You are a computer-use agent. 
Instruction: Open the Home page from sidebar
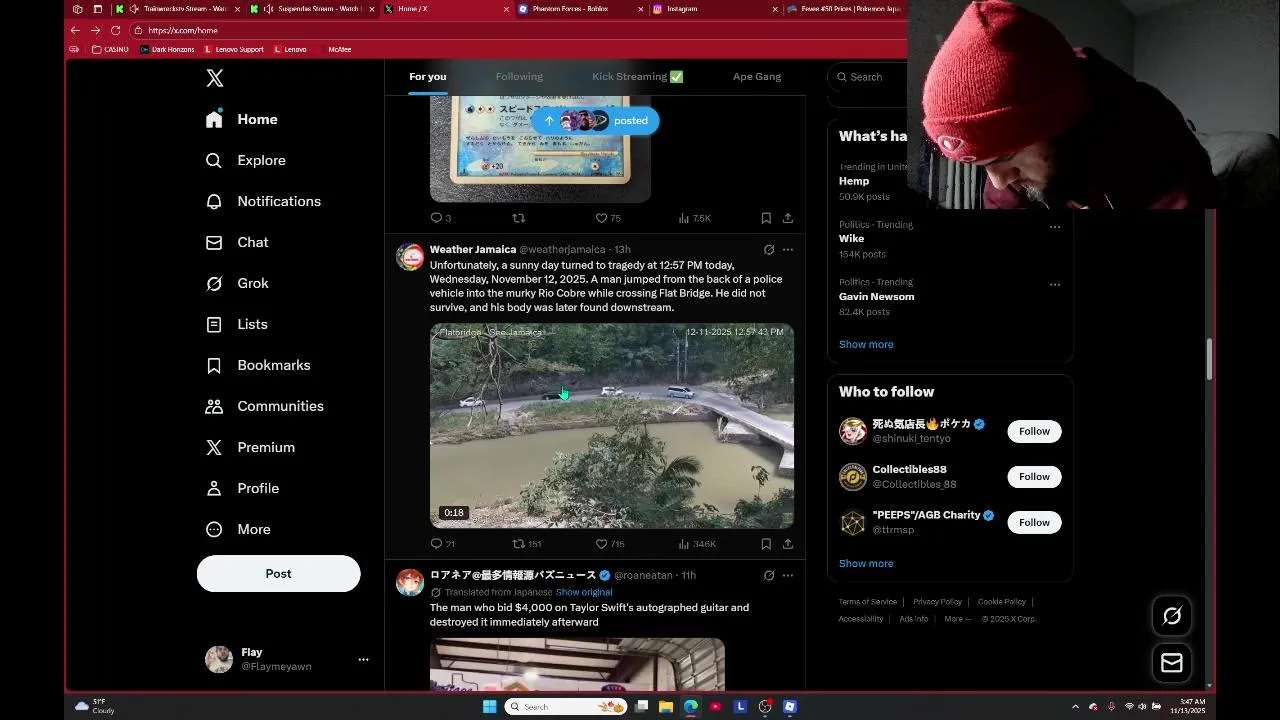click(x=242, y=119)
